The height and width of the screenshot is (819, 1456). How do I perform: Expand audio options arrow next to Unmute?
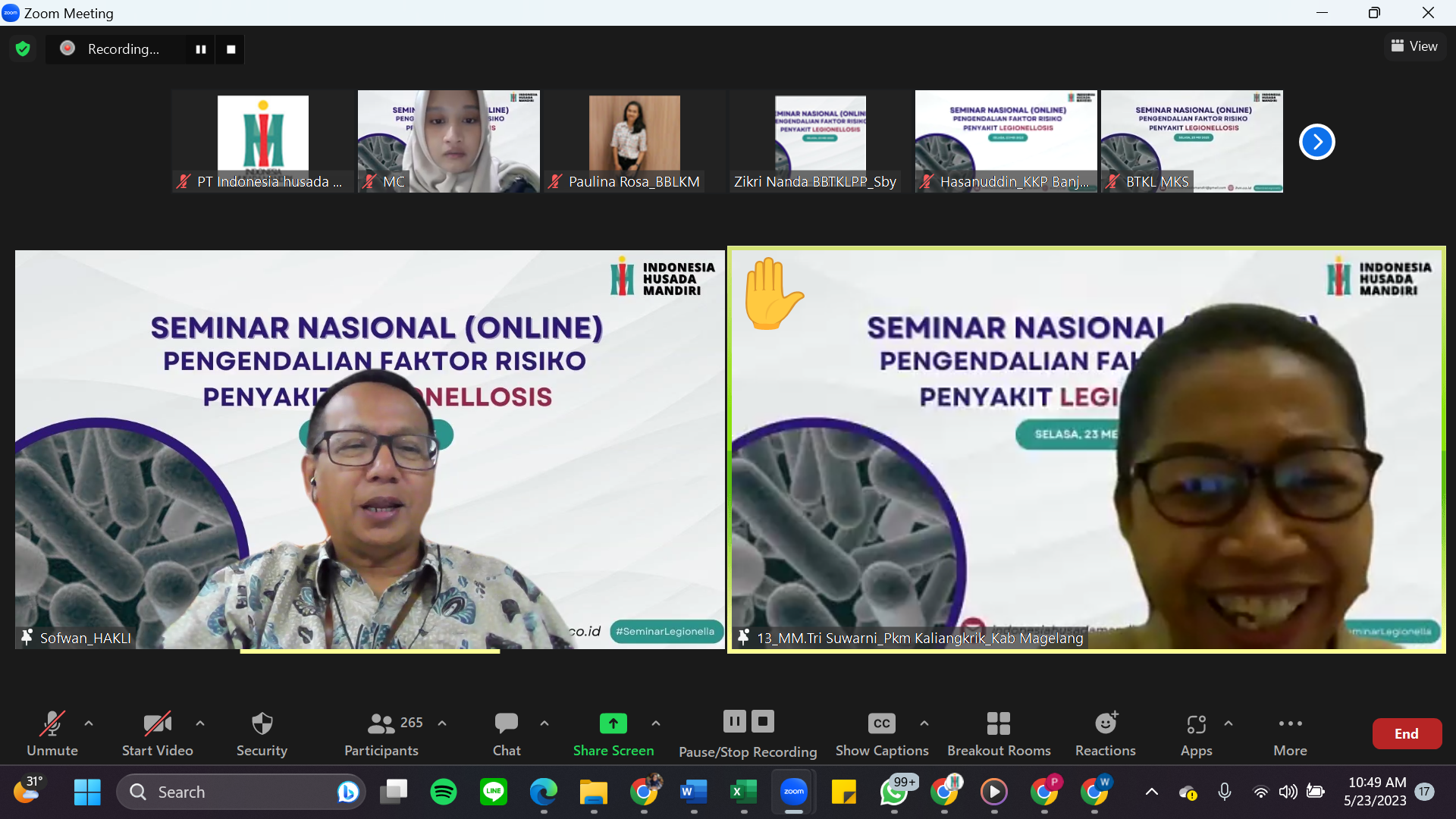(x=89, y=723)
